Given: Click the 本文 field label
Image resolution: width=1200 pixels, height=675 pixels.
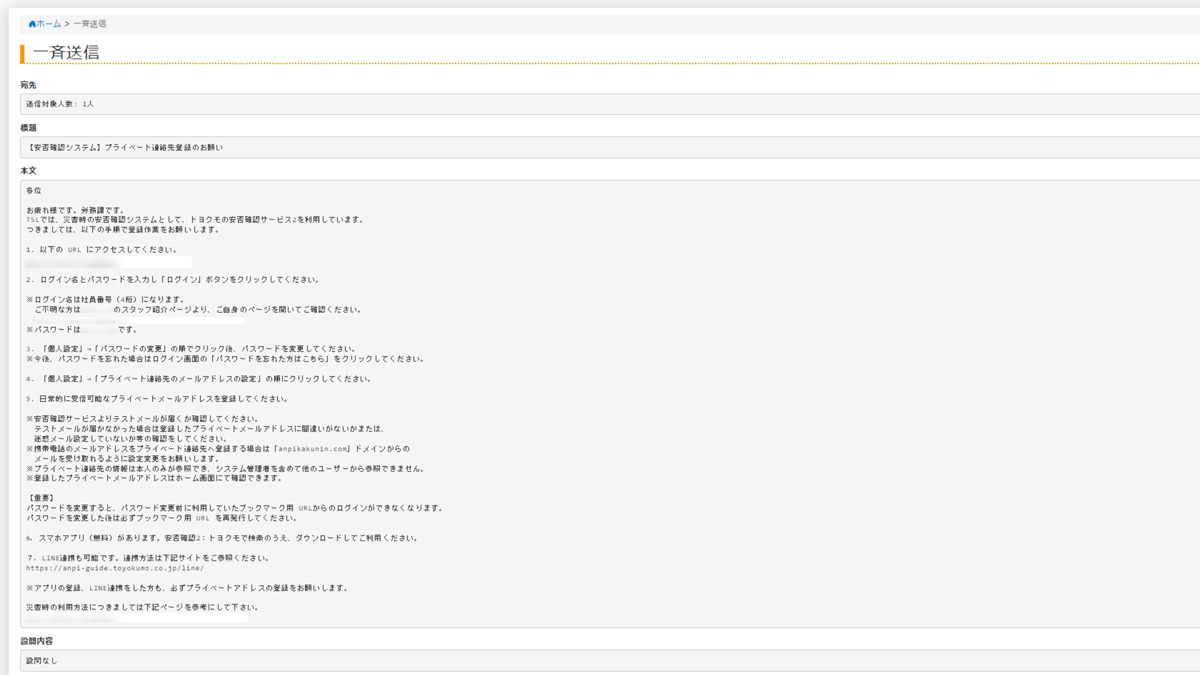Looking at the screenshot, I should coord(28,171).
